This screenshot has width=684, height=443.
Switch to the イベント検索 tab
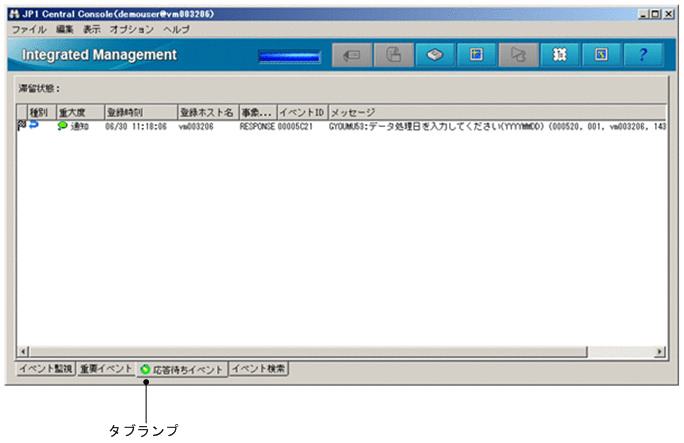point(258,369)
